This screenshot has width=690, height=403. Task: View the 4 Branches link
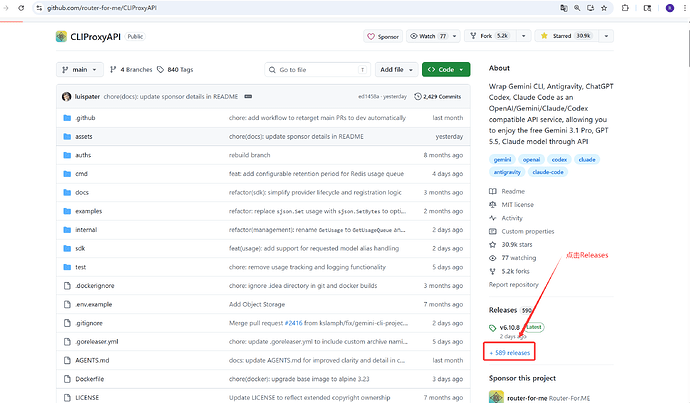tap(131, 70)
